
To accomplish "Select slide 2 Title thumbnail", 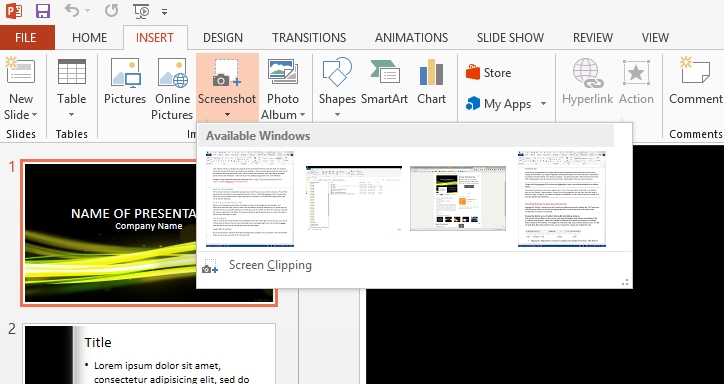I will 148,354.
